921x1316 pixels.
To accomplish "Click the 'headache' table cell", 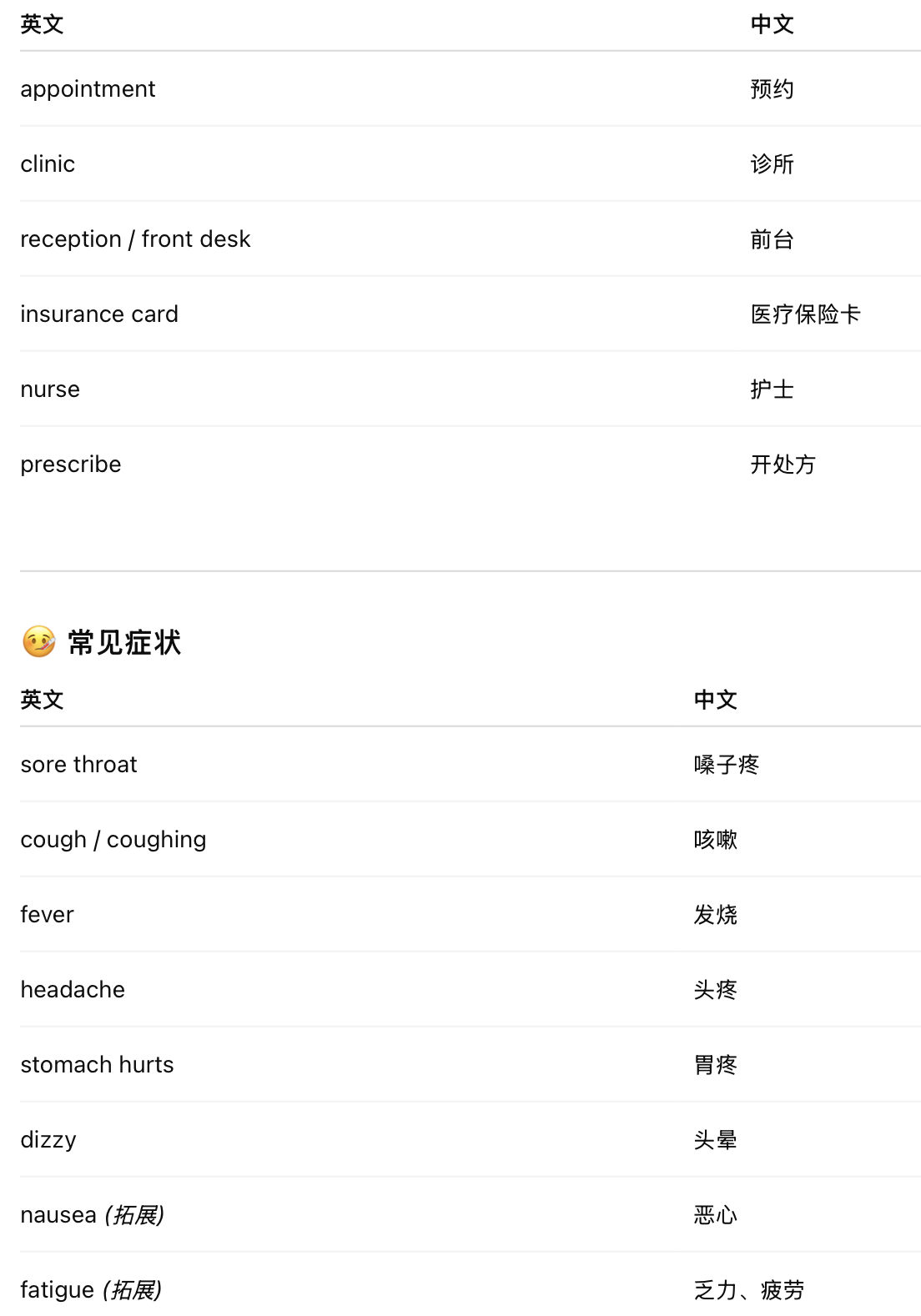I will point(73,990).
